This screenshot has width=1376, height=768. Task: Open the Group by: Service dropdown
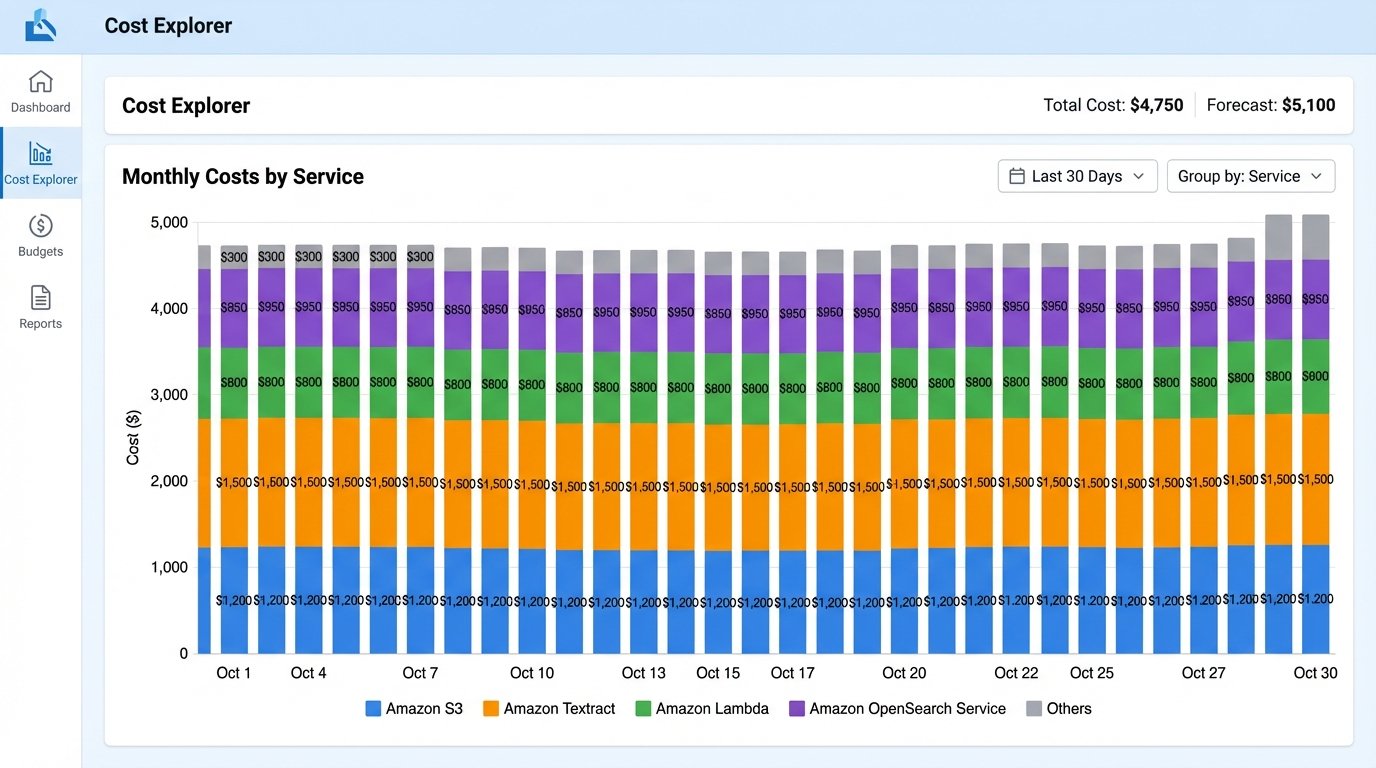coord(1250,176)
